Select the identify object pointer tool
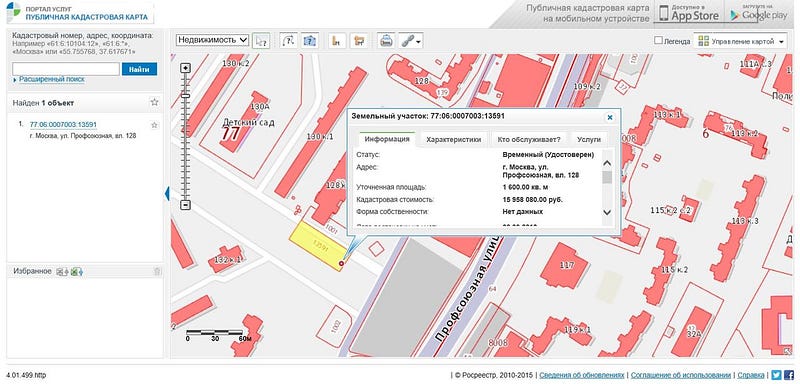 261,41
